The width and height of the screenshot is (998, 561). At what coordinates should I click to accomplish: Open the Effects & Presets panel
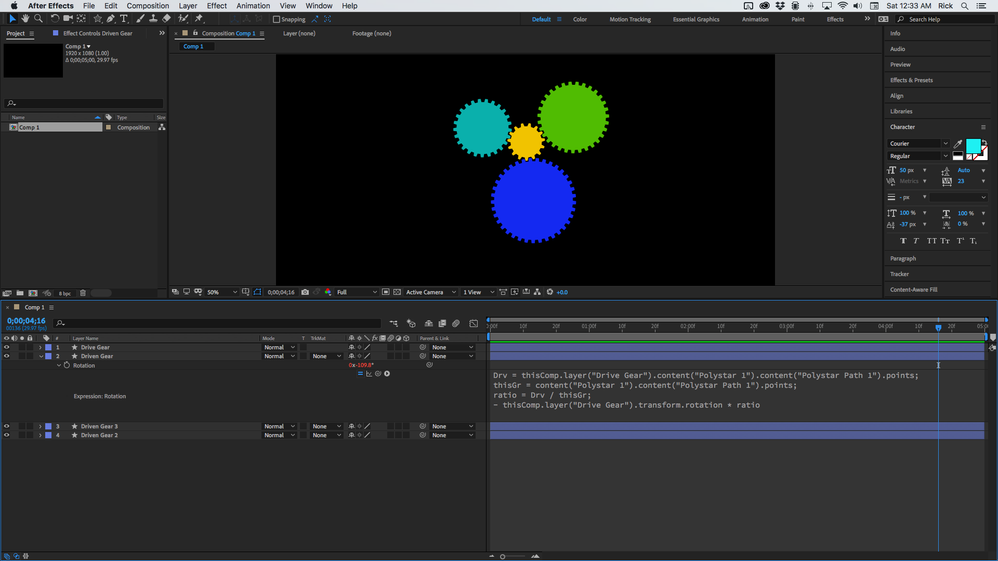click(911, 80)
